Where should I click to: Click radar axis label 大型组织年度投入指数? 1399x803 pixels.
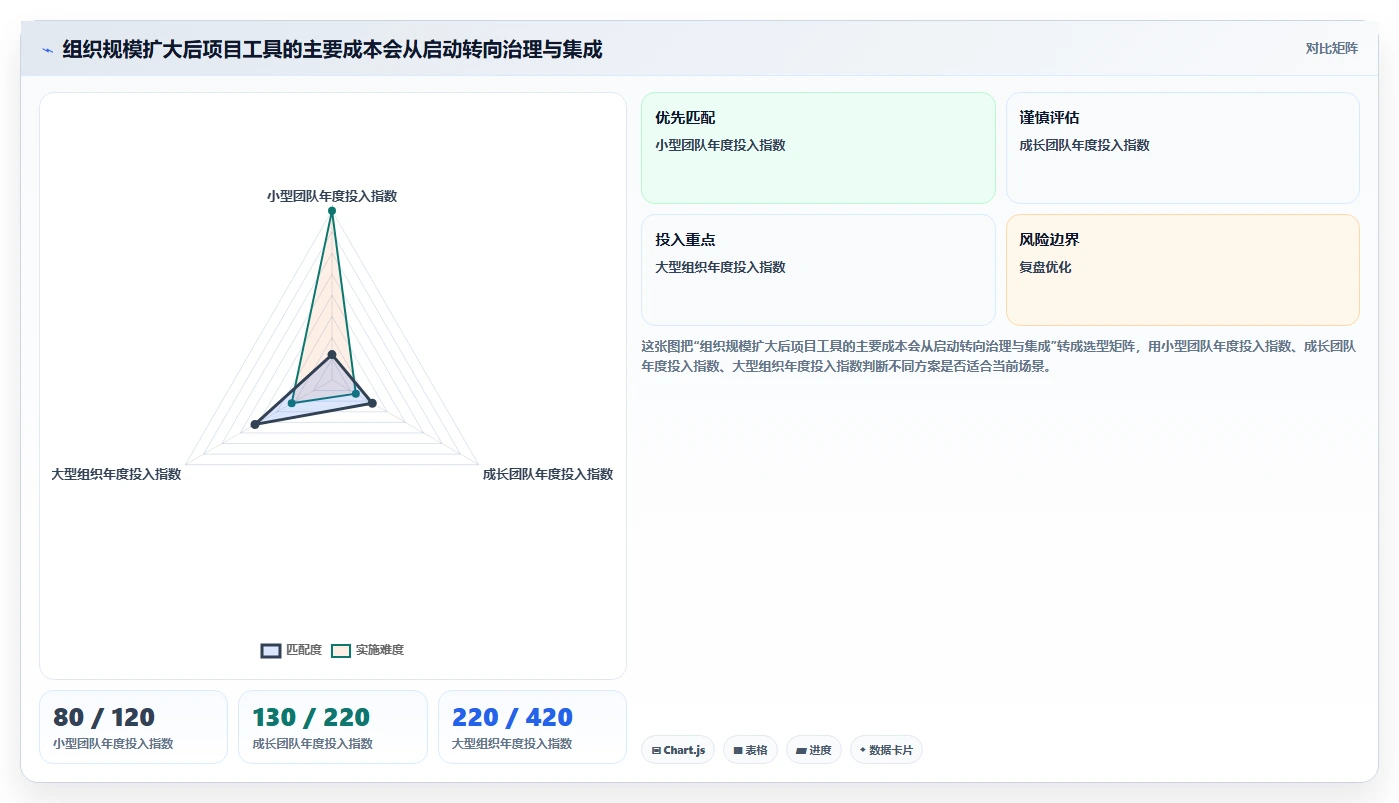click(x=116, y=474)
